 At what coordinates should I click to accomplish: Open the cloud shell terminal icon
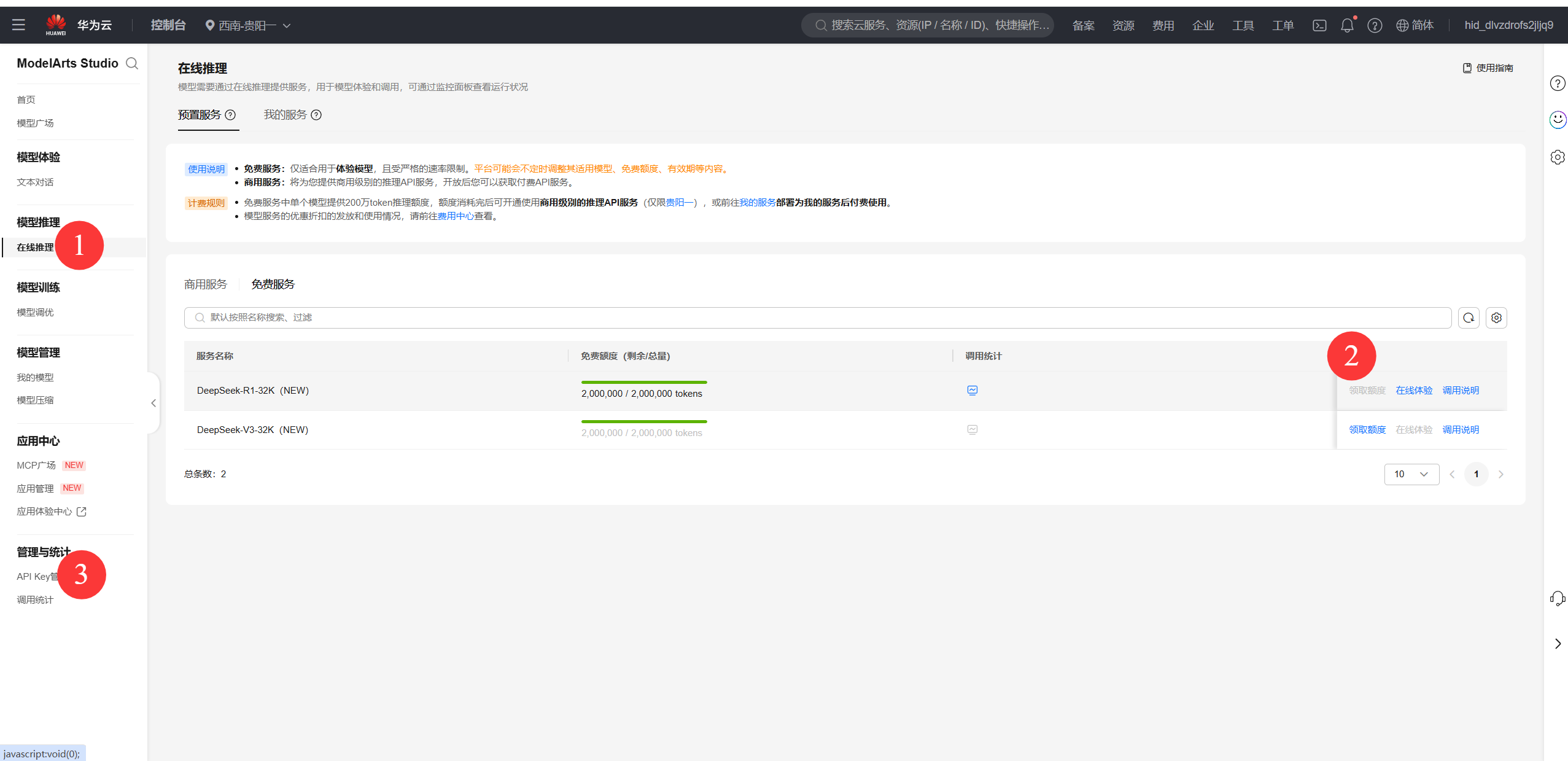click(x=1319, y=25)
